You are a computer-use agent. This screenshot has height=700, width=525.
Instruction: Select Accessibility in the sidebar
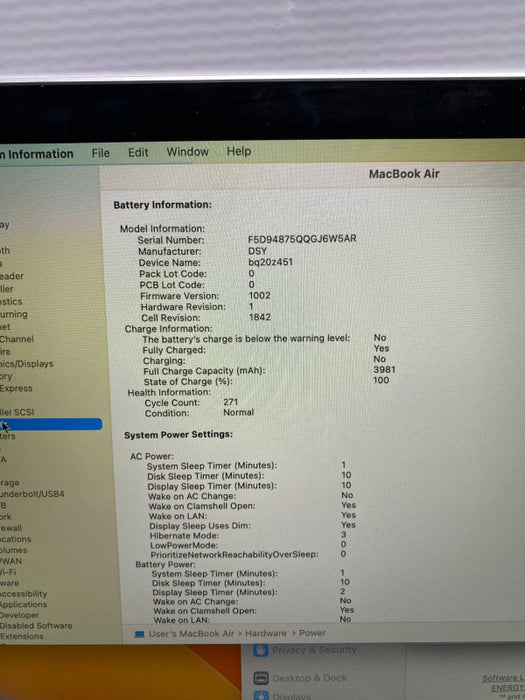pyautogui.click(x=23, y=594)
